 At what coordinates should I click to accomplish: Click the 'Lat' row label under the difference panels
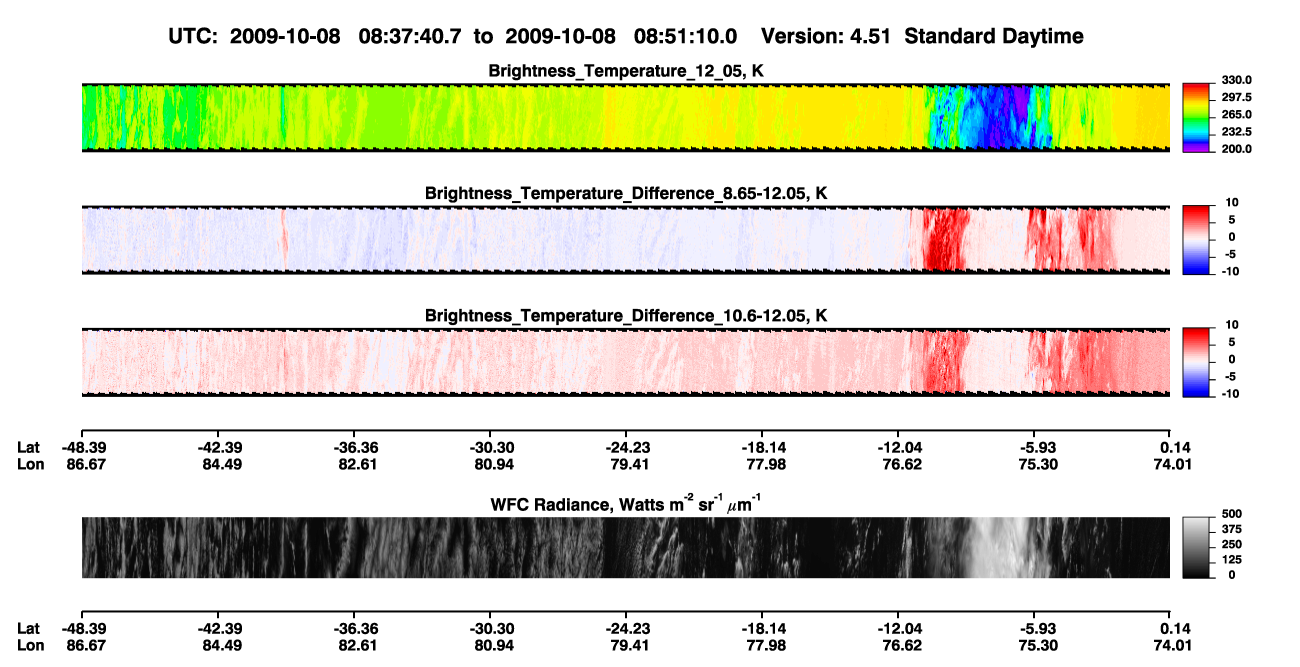[x=28, y=448]
